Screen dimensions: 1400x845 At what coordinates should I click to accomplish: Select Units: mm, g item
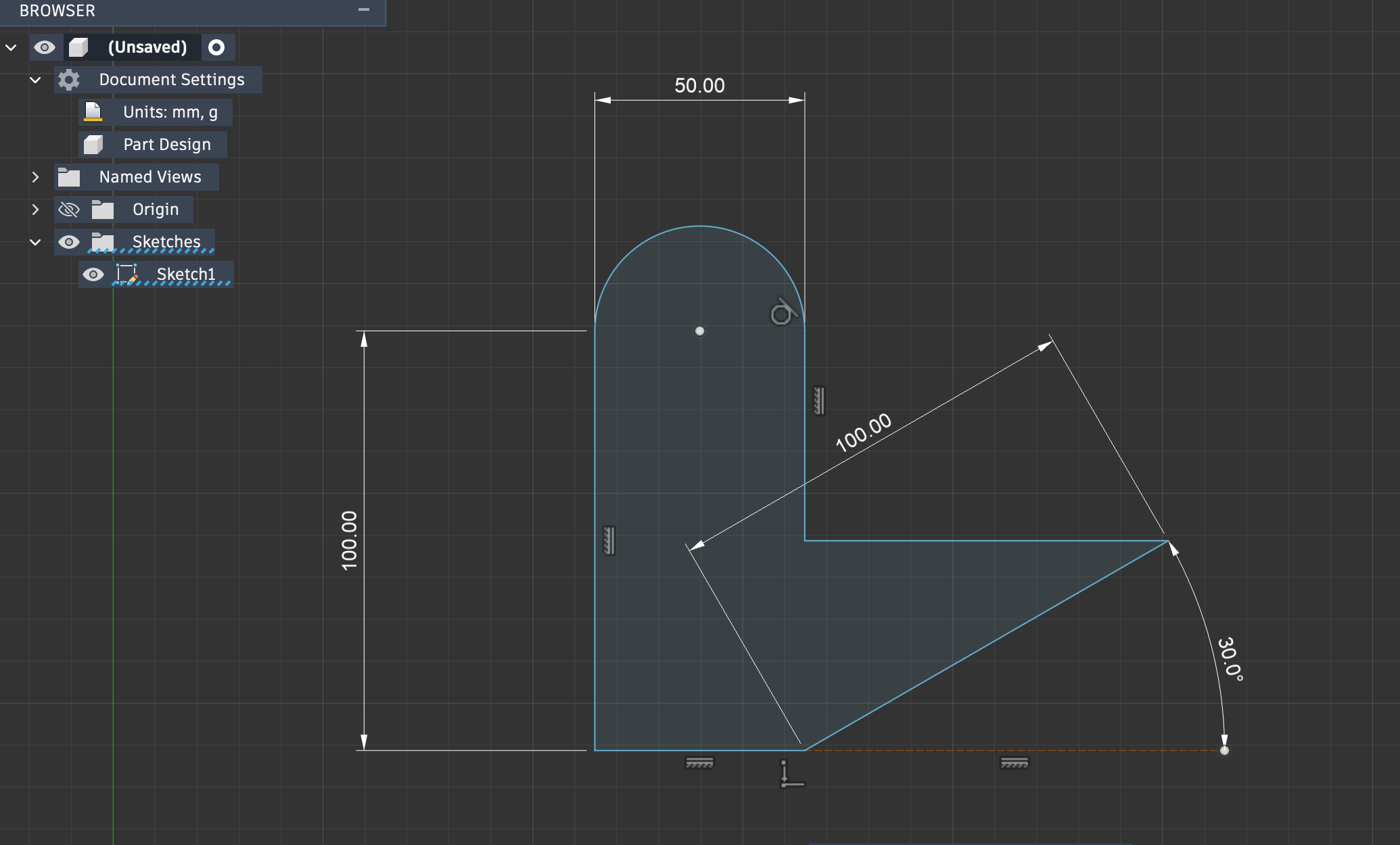pos(170,112)
